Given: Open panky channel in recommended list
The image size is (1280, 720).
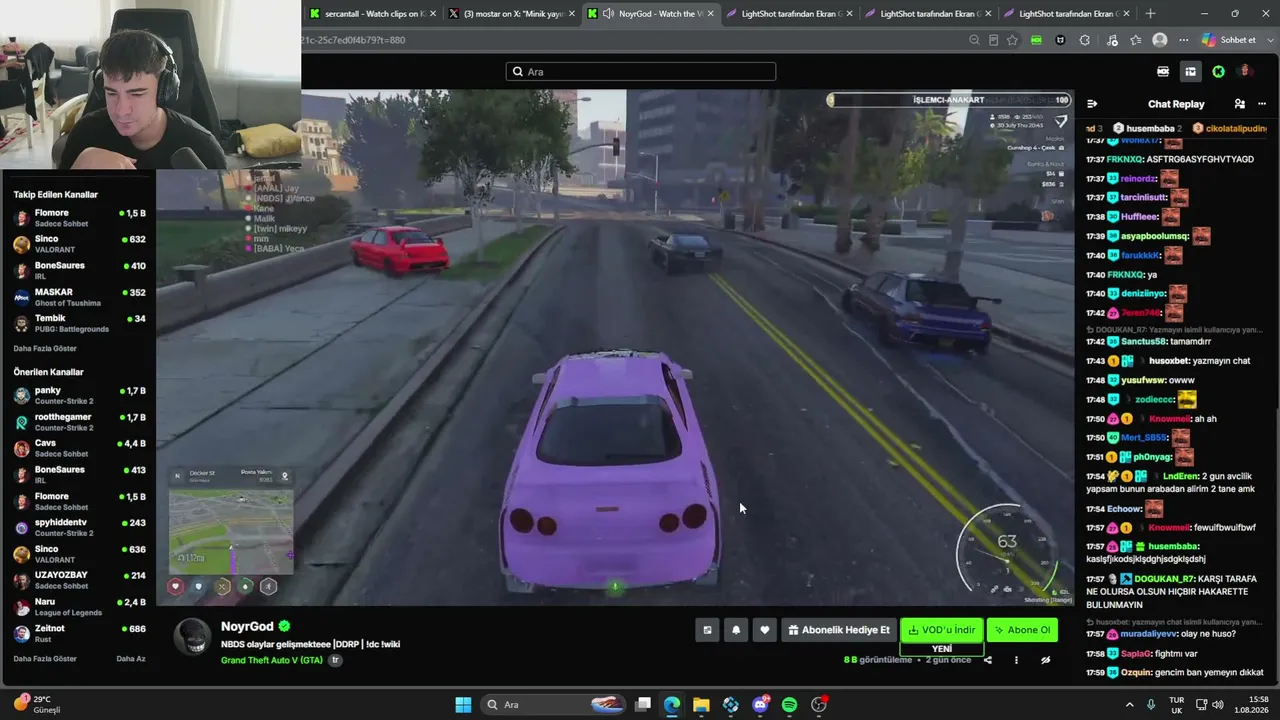Looking at the screenshot, I should 80,395.
